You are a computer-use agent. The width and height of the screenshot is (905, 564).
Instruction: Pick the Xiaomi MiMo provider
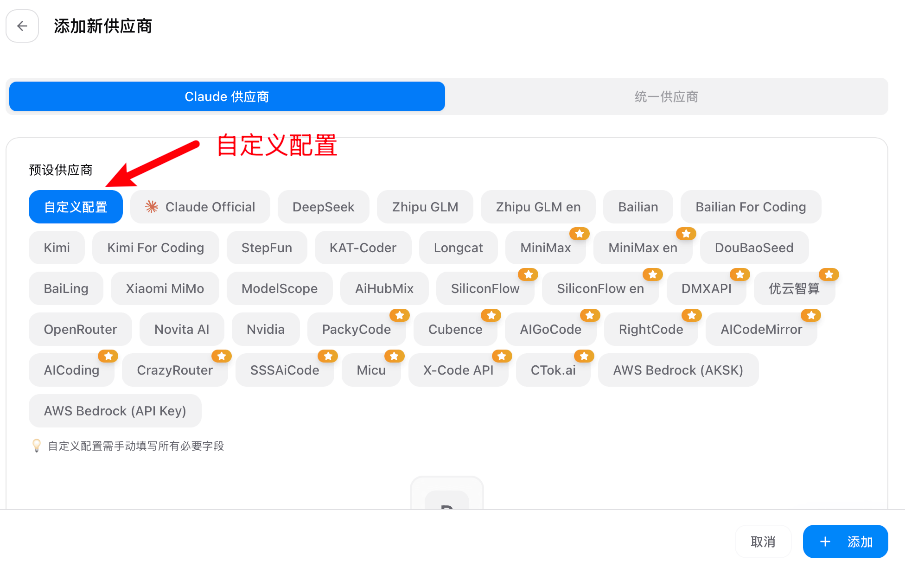164,289
